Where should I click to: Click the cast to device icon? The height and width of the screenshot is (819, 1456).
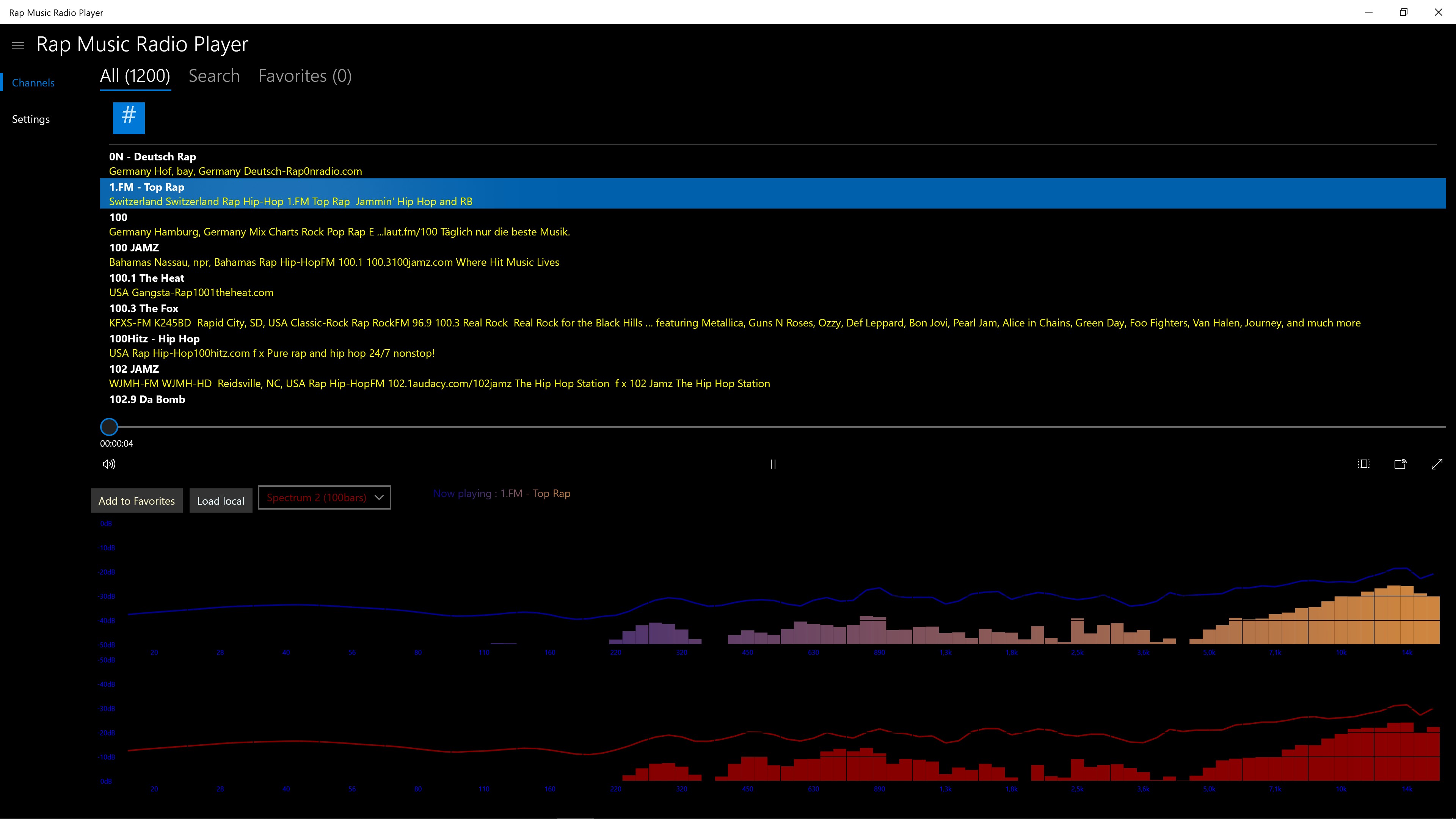(x=1400, y=464)
